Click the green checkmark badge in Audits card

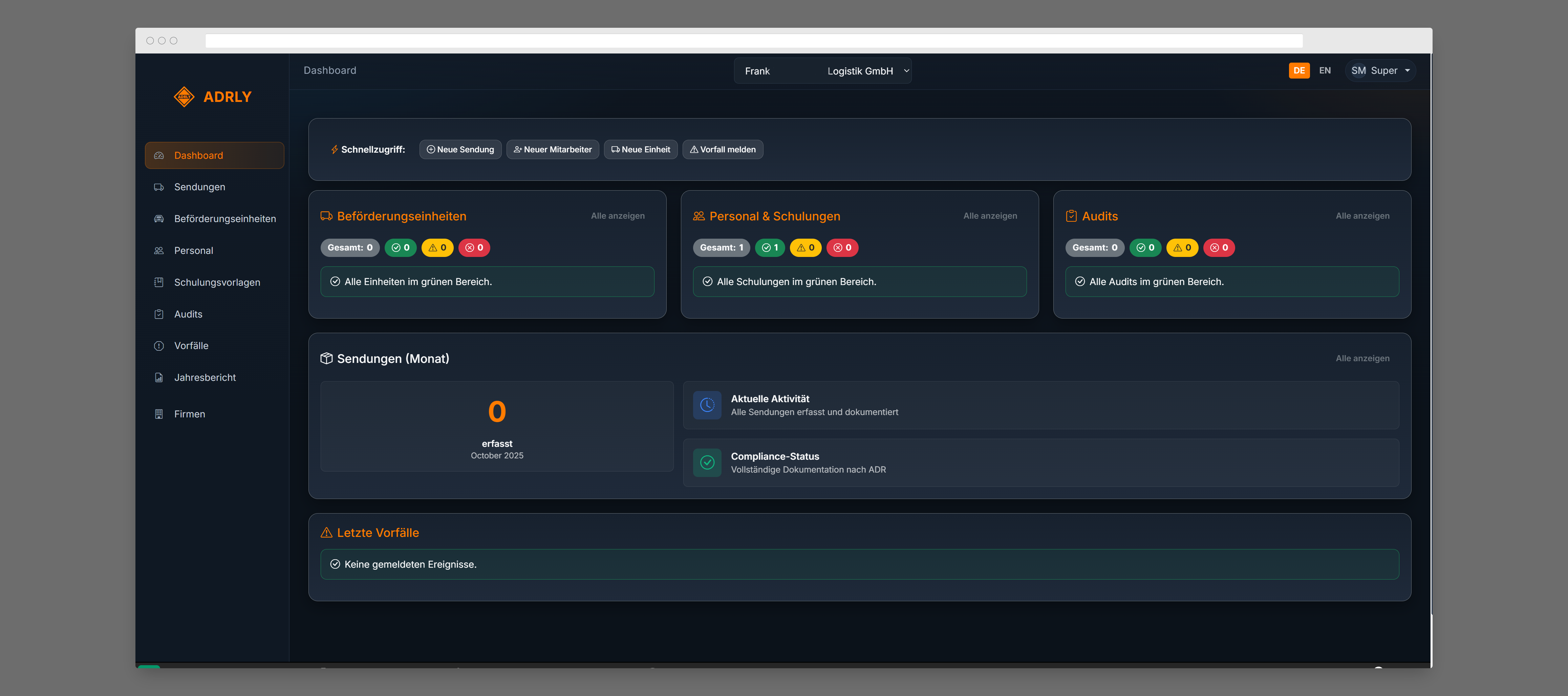pos(1145,247)
